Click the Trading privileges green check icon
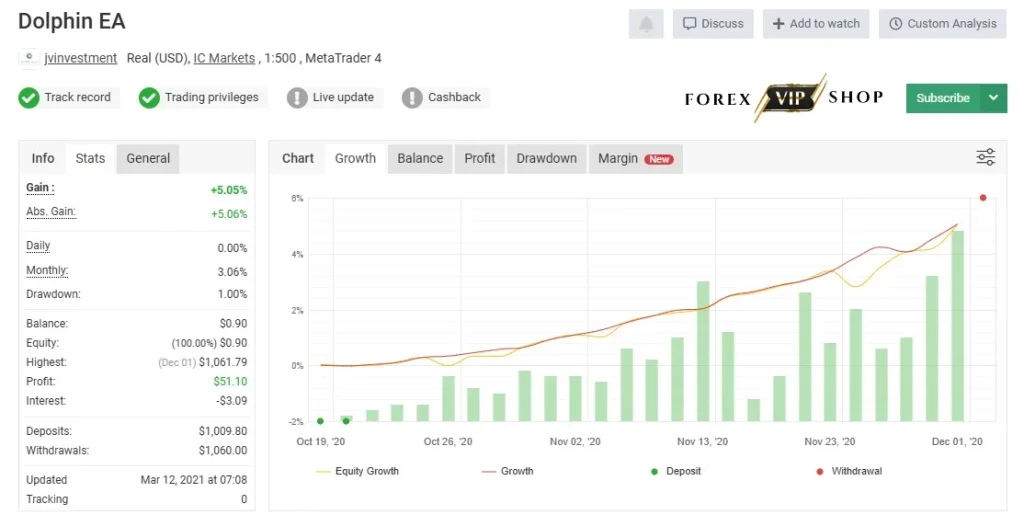 [x=149, y=98]
